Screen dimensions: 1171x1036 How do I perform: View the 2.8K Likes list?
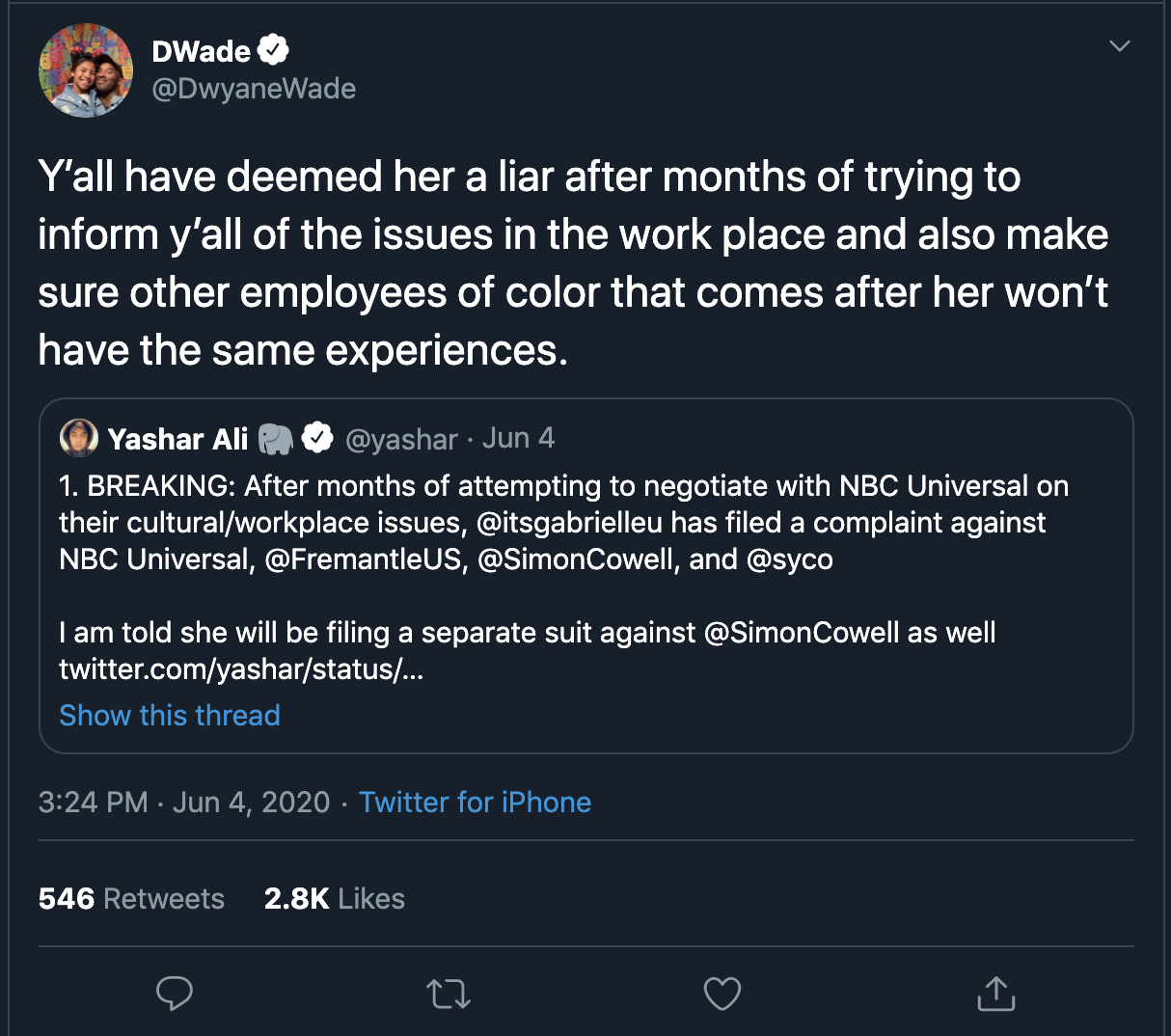(x=334, y=898)
